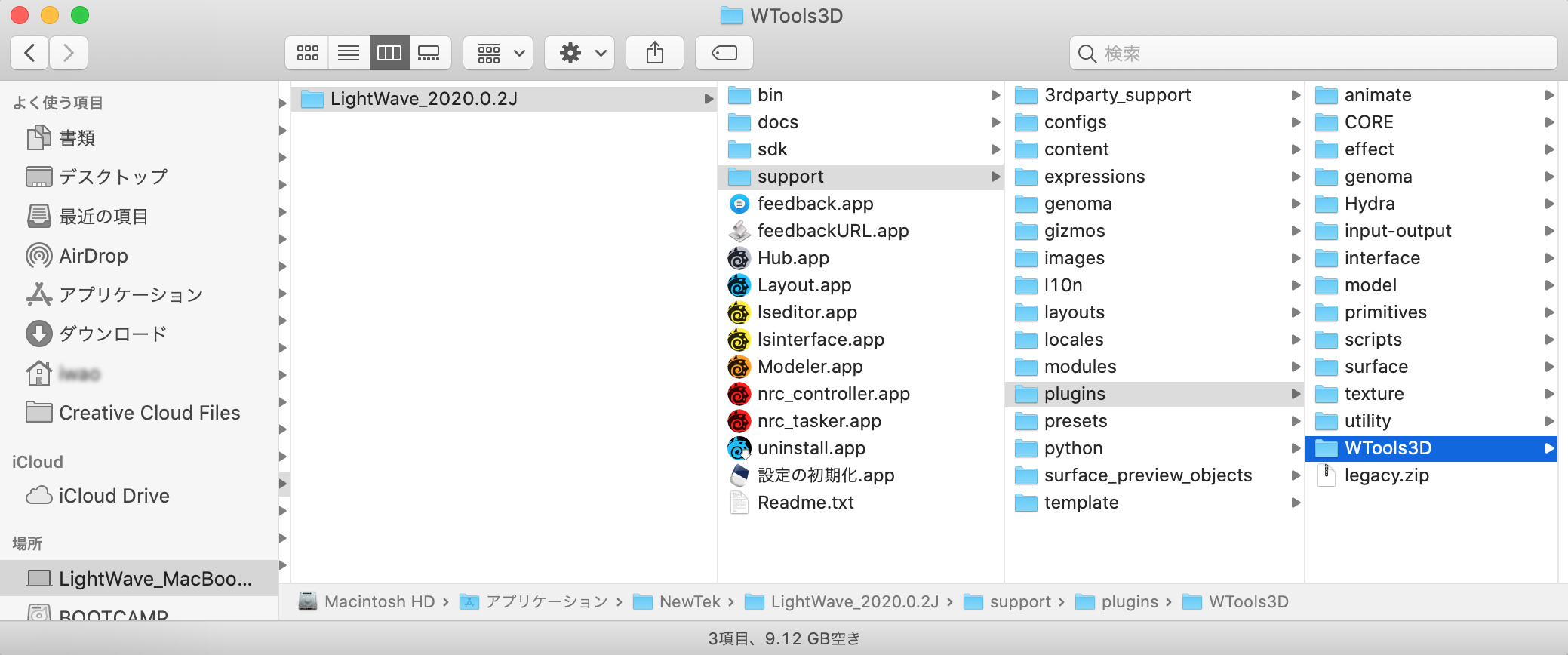Click the Edit Tags toolbar button
The image size is (1568, 655).
(x=724, y=53)
